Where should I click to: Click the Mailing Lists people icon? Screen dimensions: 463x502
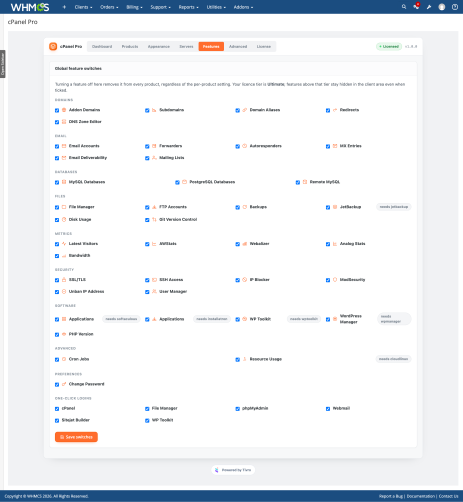pos(154,158)
